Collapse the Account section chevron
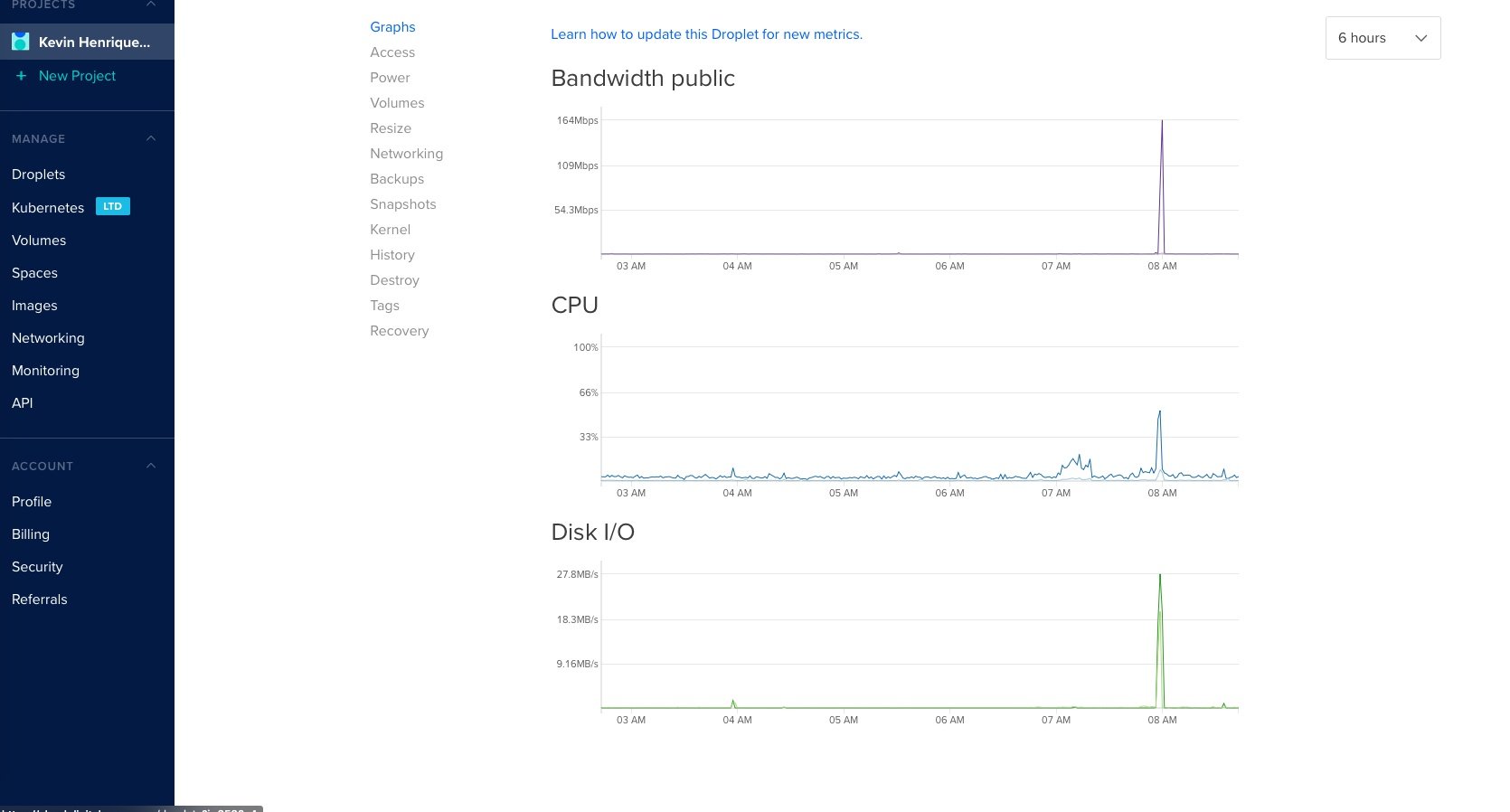 151,466
